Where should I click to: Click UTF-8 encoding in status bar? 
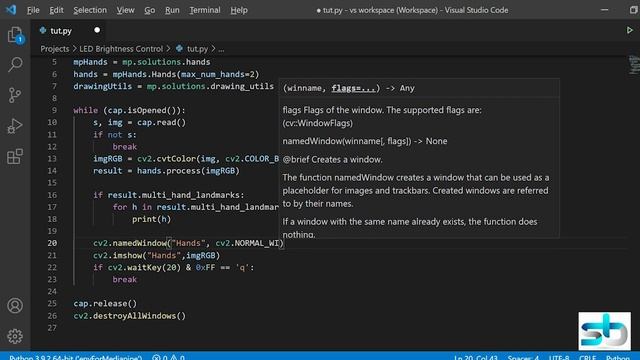pyautogui.click(x=559, y=357)
